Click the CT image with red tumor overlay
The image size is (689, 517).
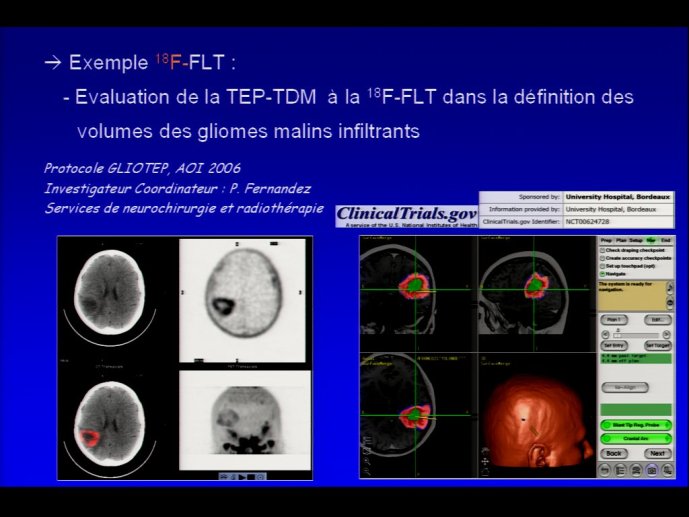110,425
